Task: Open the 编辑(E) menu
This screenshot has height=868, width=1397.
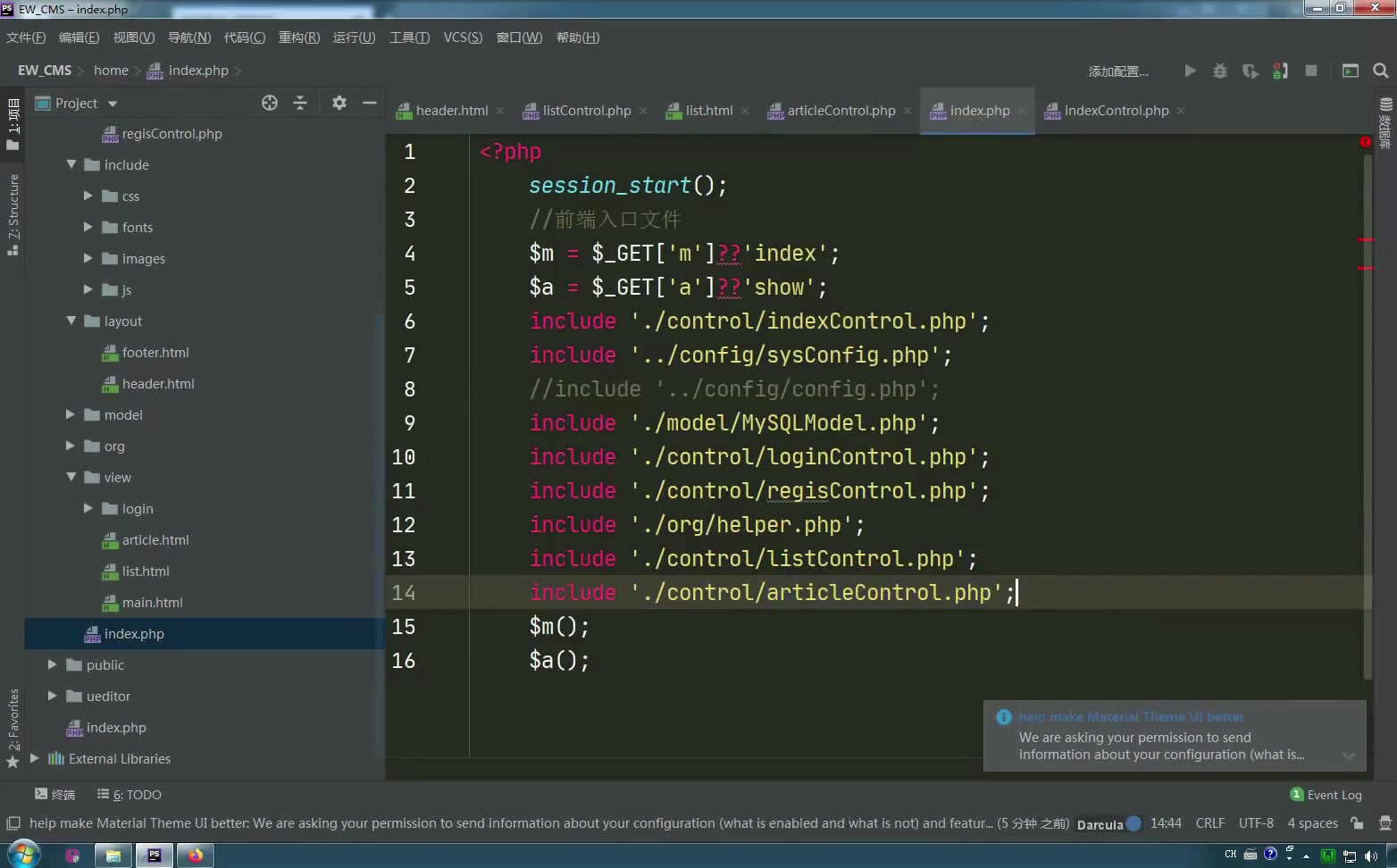Action: 79,38
